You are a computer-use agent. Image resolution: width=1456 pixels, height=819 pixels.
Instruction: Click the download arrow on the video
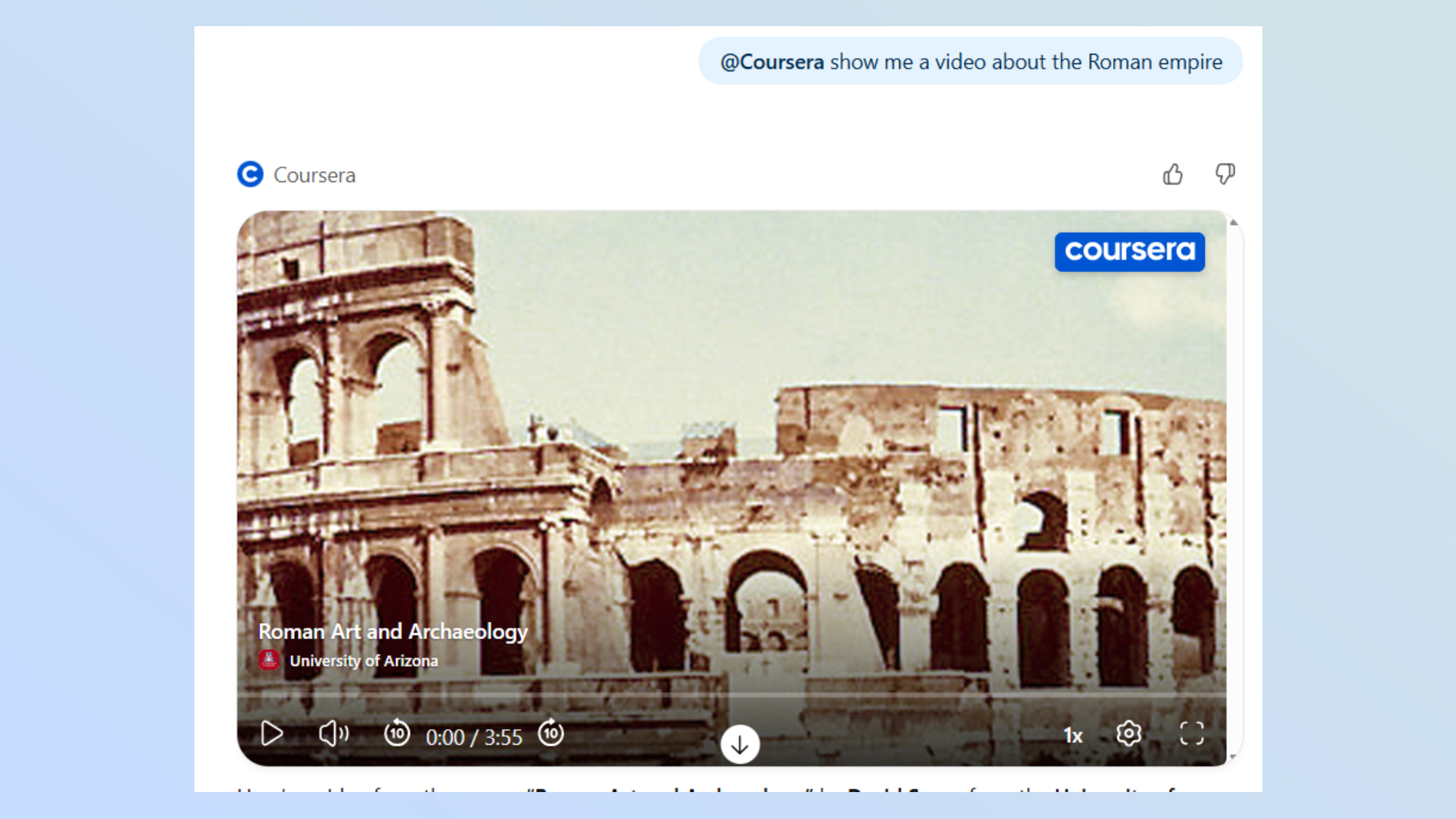pos(740,745)
